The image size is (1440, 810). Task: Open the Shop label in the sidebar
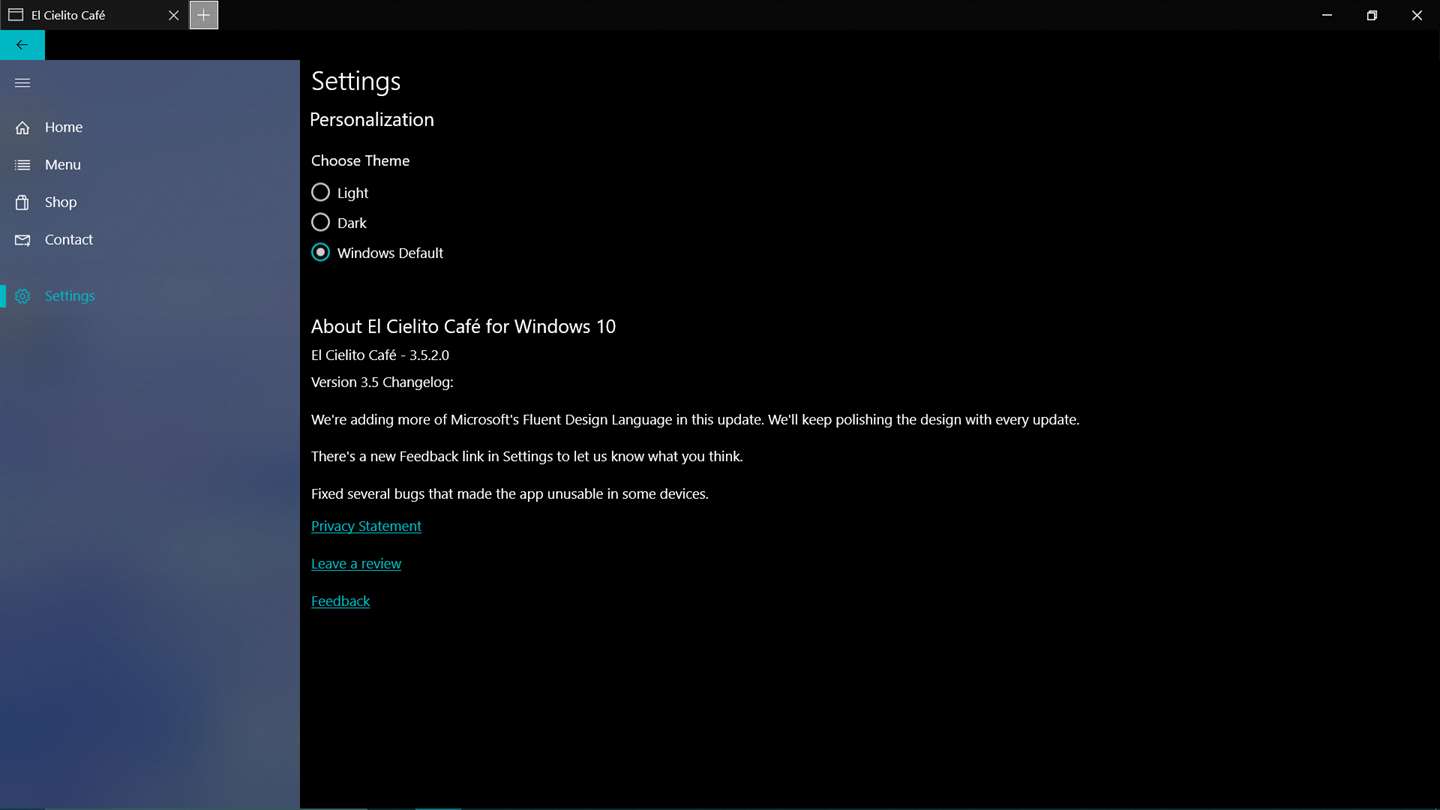[x=61, y=202]
